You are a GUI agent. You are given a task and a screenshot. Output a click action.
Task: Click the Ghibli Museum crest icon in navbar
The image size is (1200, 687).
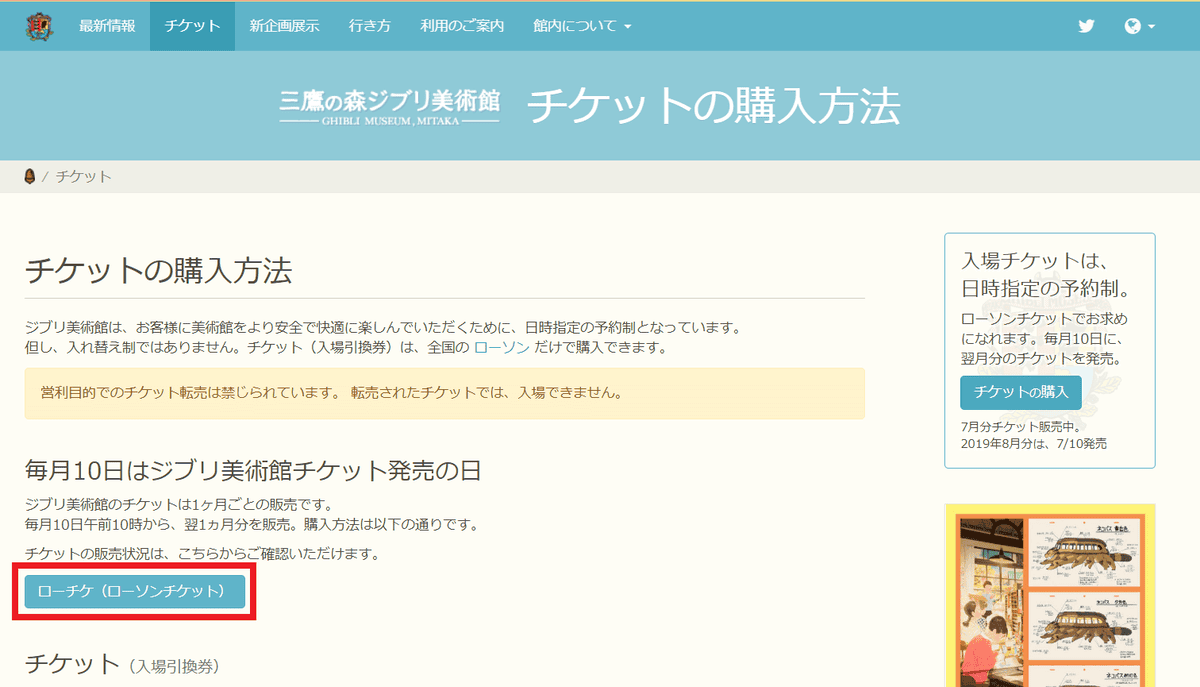click(x=40, y=26)
